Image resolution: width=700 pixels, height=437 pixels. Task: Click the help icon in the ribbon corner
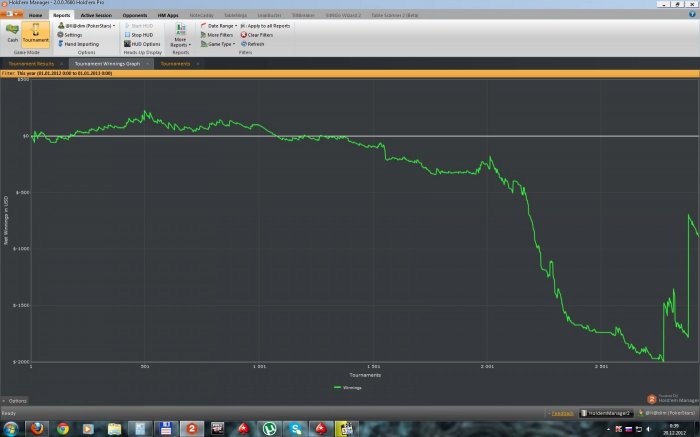[692, 14]
